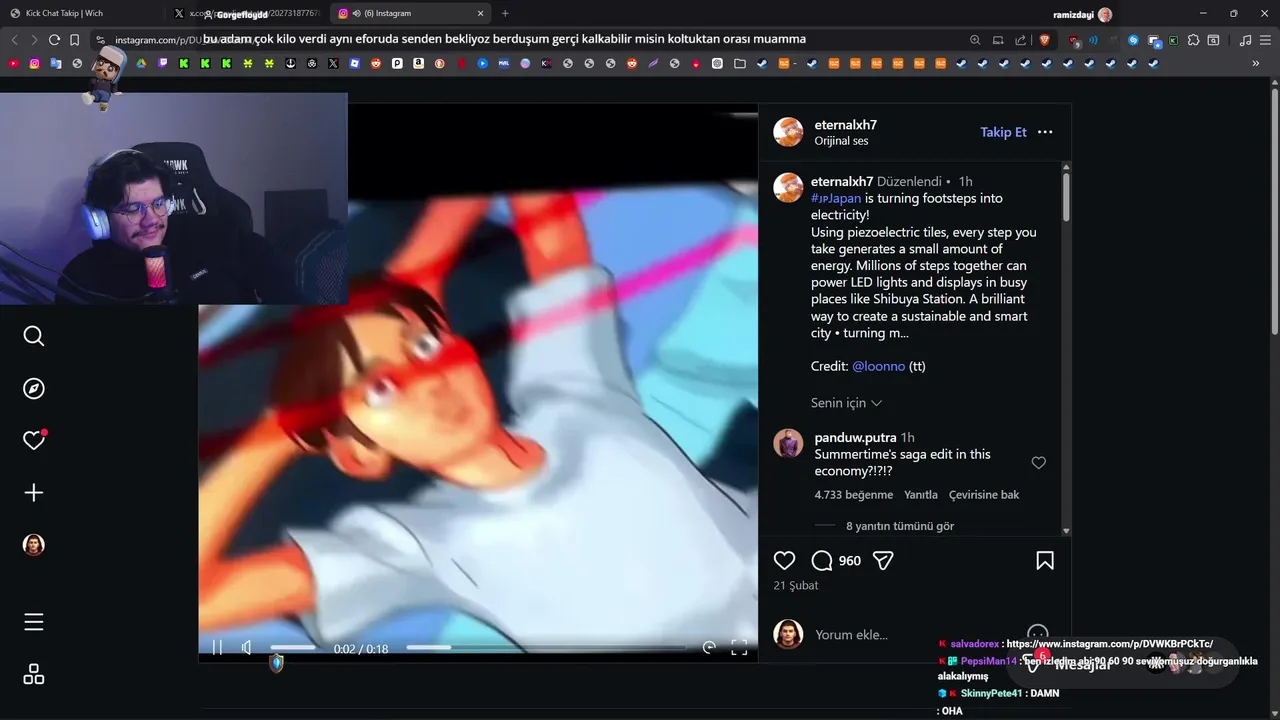The image size is (1280, 720).
Task: Open the Meta apps grid icon
Action: tap(34, 675)
